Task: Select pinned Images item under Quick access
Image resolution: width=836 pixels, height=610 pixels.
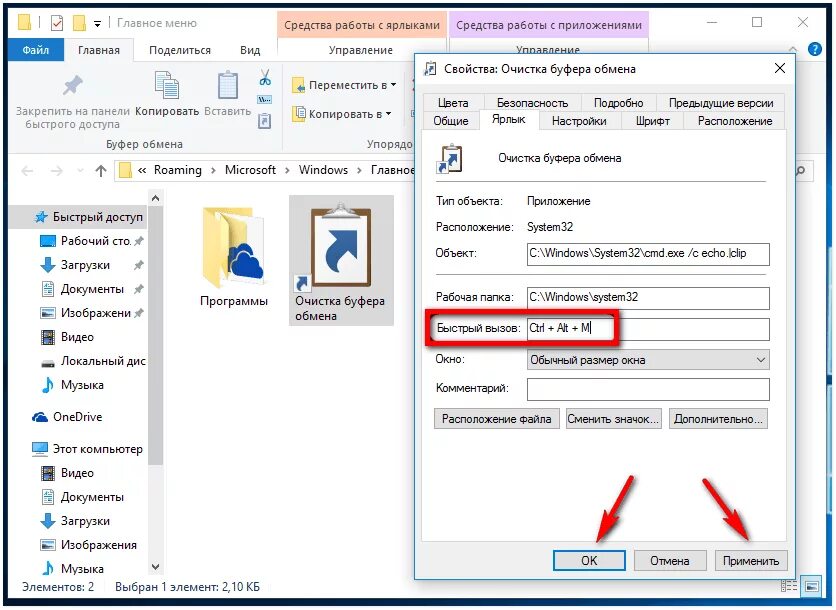Action: pyautogui.click(x=92, y=313)
